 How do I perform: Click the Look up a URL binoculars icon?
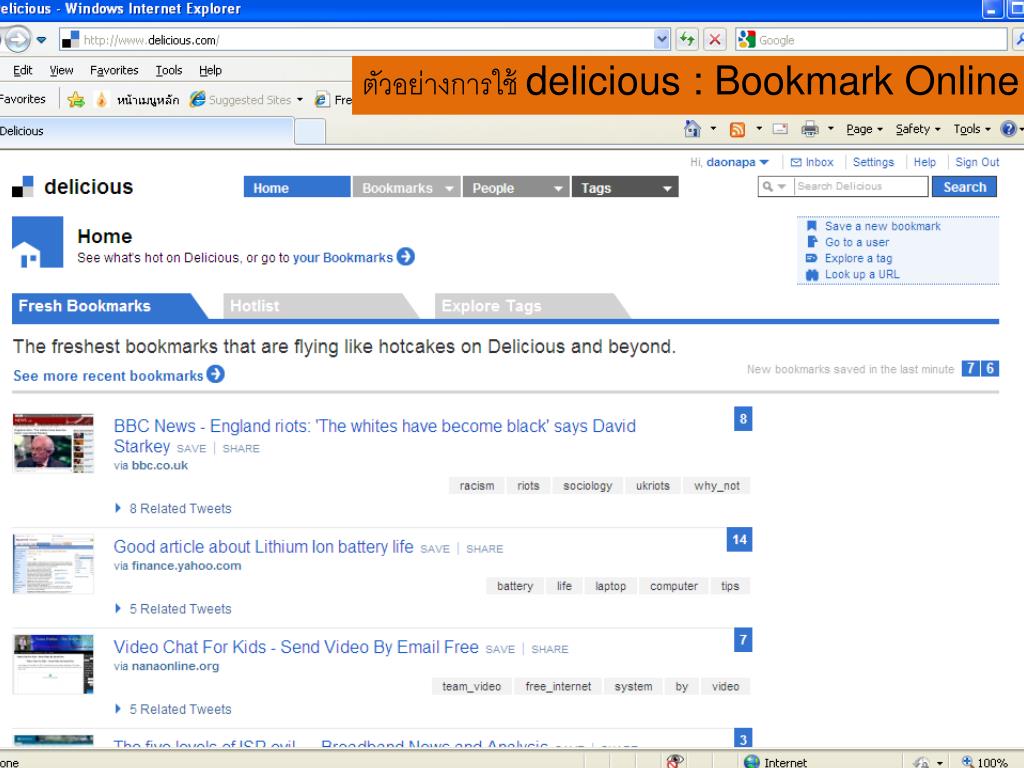click(812, 275)
